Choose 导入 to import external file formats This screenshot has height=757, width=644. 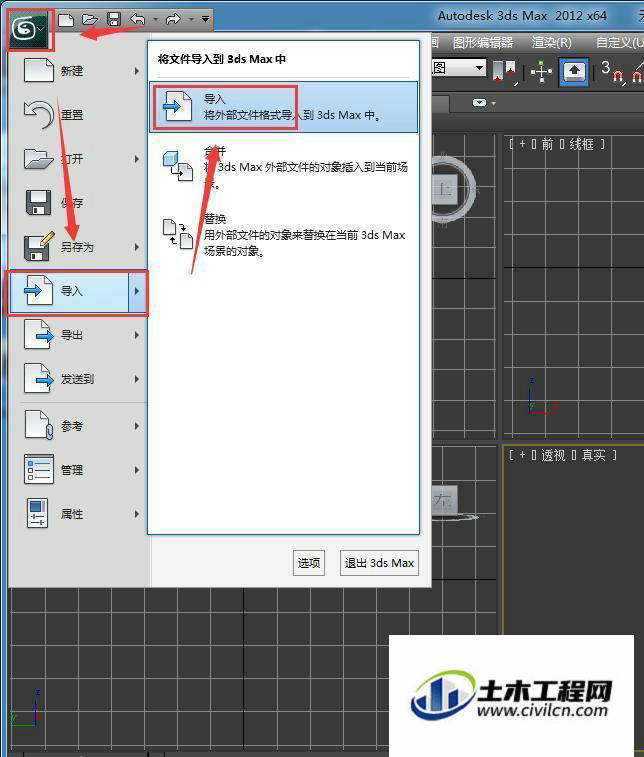283,107
